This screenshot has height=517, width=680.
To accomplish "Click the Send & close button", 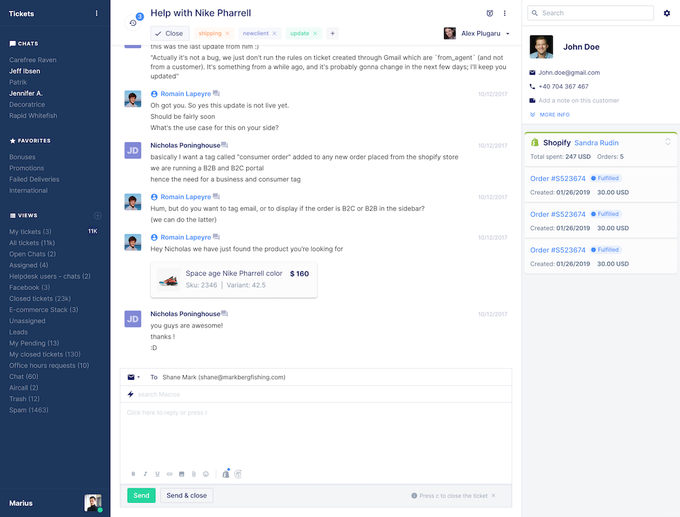I will coord(186,495).
